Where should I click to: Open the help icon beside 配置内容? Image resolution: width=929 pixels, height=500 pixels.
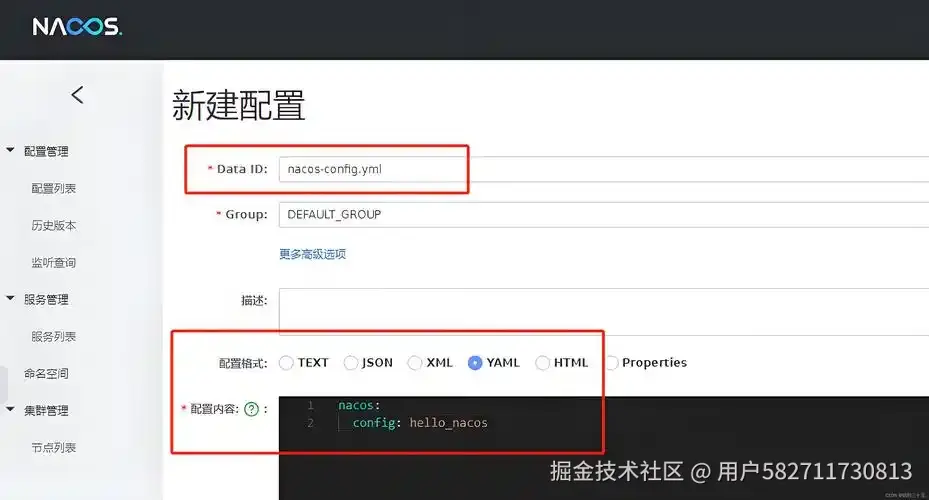[251, 409]
